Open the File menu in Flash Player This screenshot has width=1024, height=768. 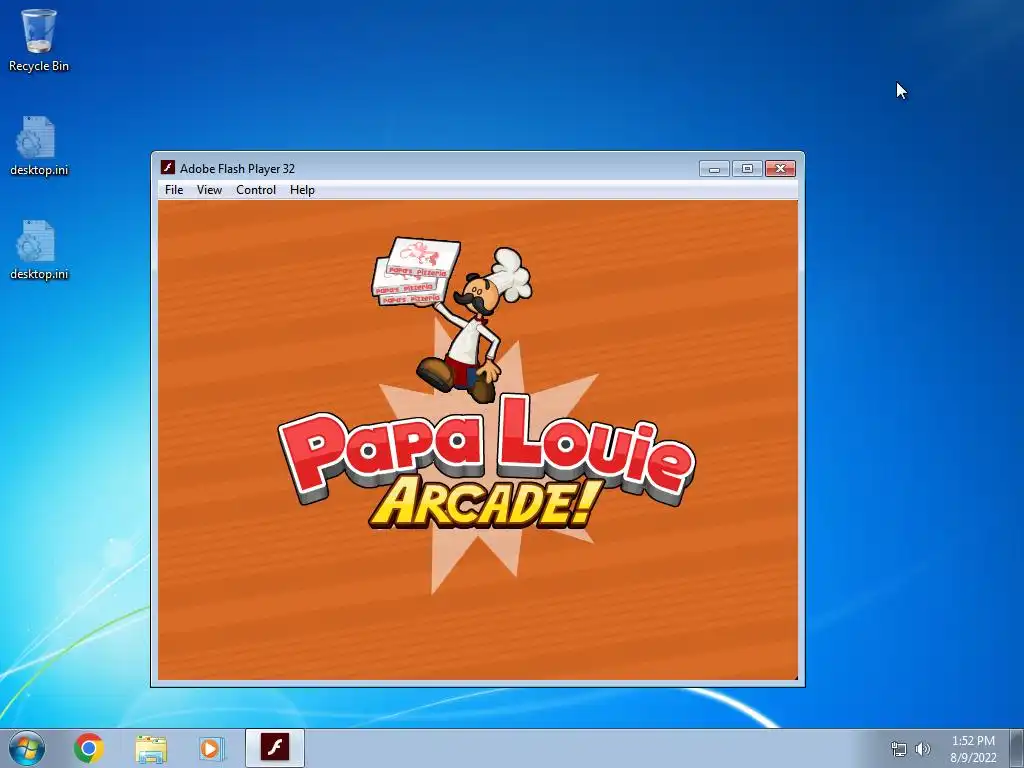pos(174,190)
